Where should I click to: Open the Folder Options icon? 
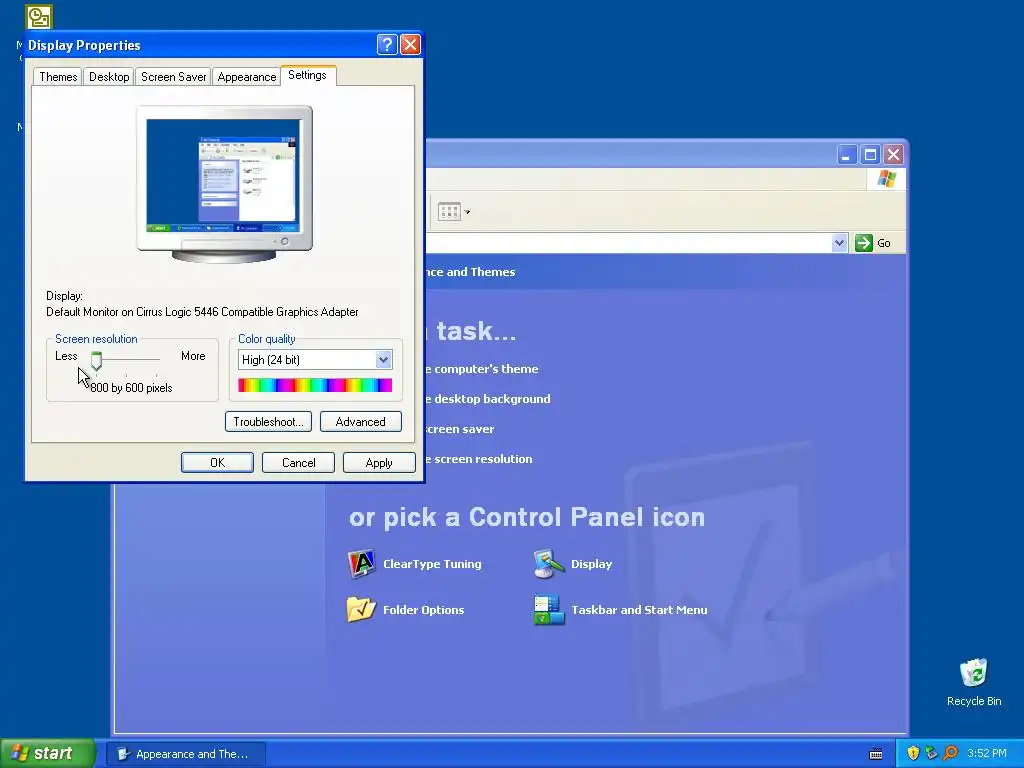click(x=361, y=609)
